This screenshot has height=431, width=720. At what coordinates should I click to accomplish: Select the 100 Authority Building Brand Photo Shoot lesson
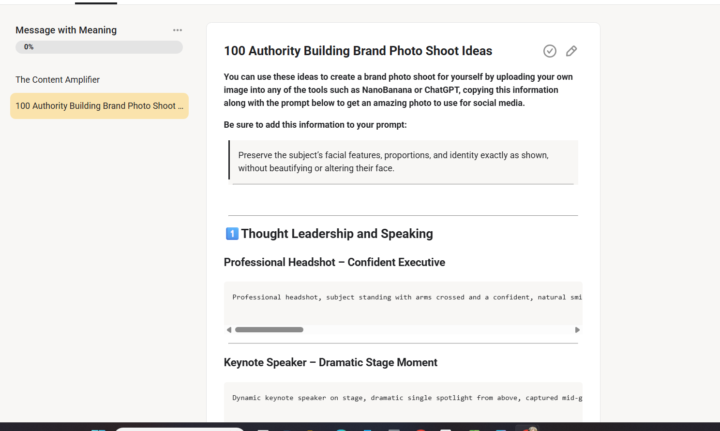(99, 106)
